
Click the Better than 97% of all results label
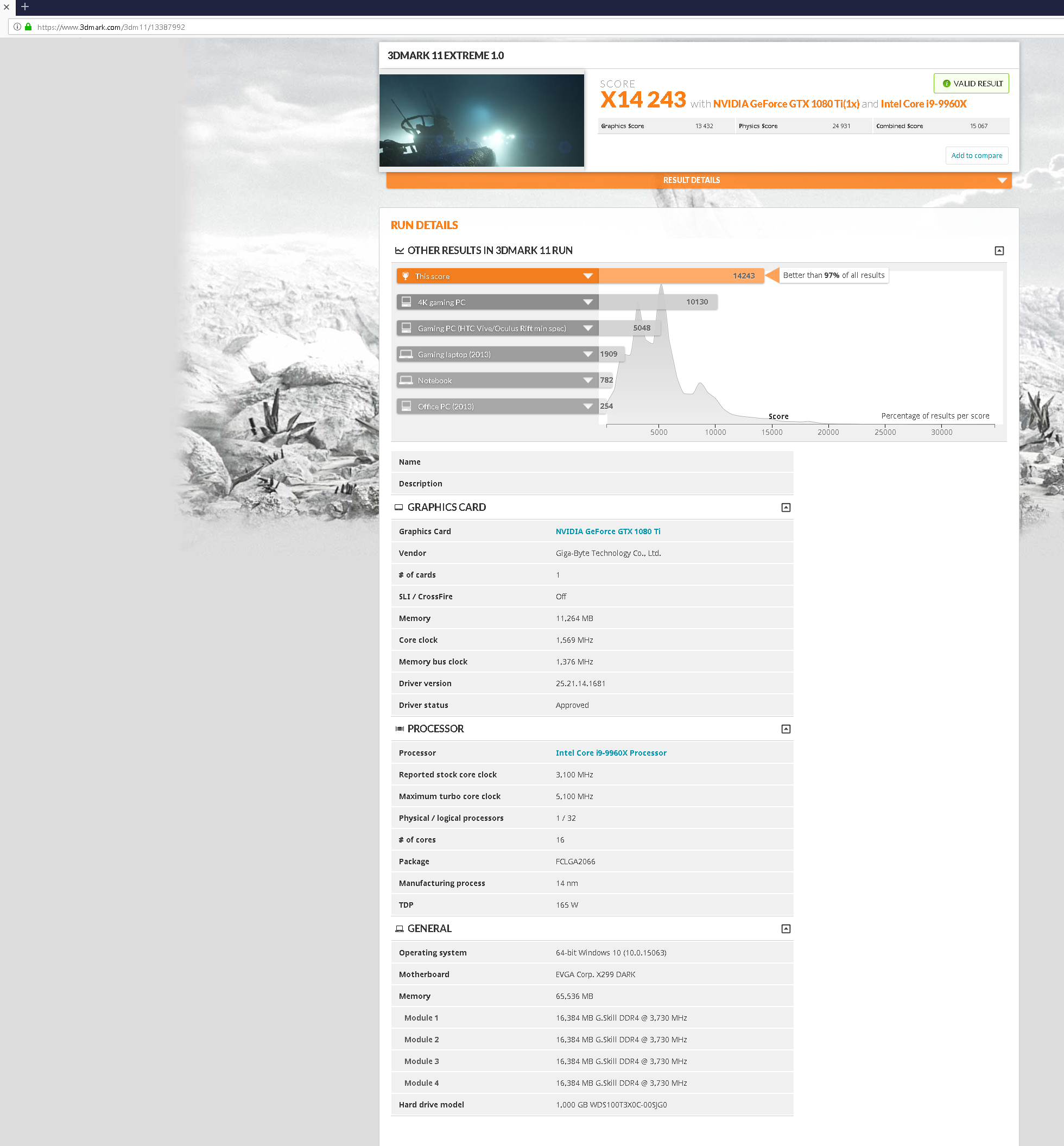tap(833, 275)
